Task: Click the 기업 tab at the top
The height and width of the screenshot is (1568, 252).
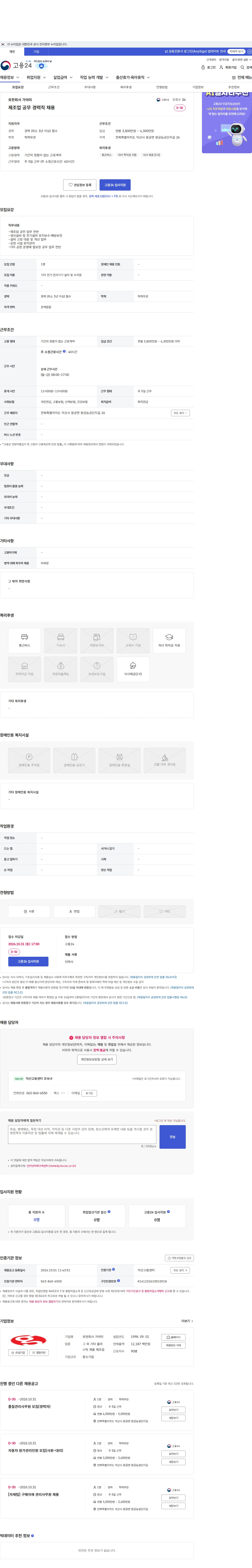Action: coord(36,52)
